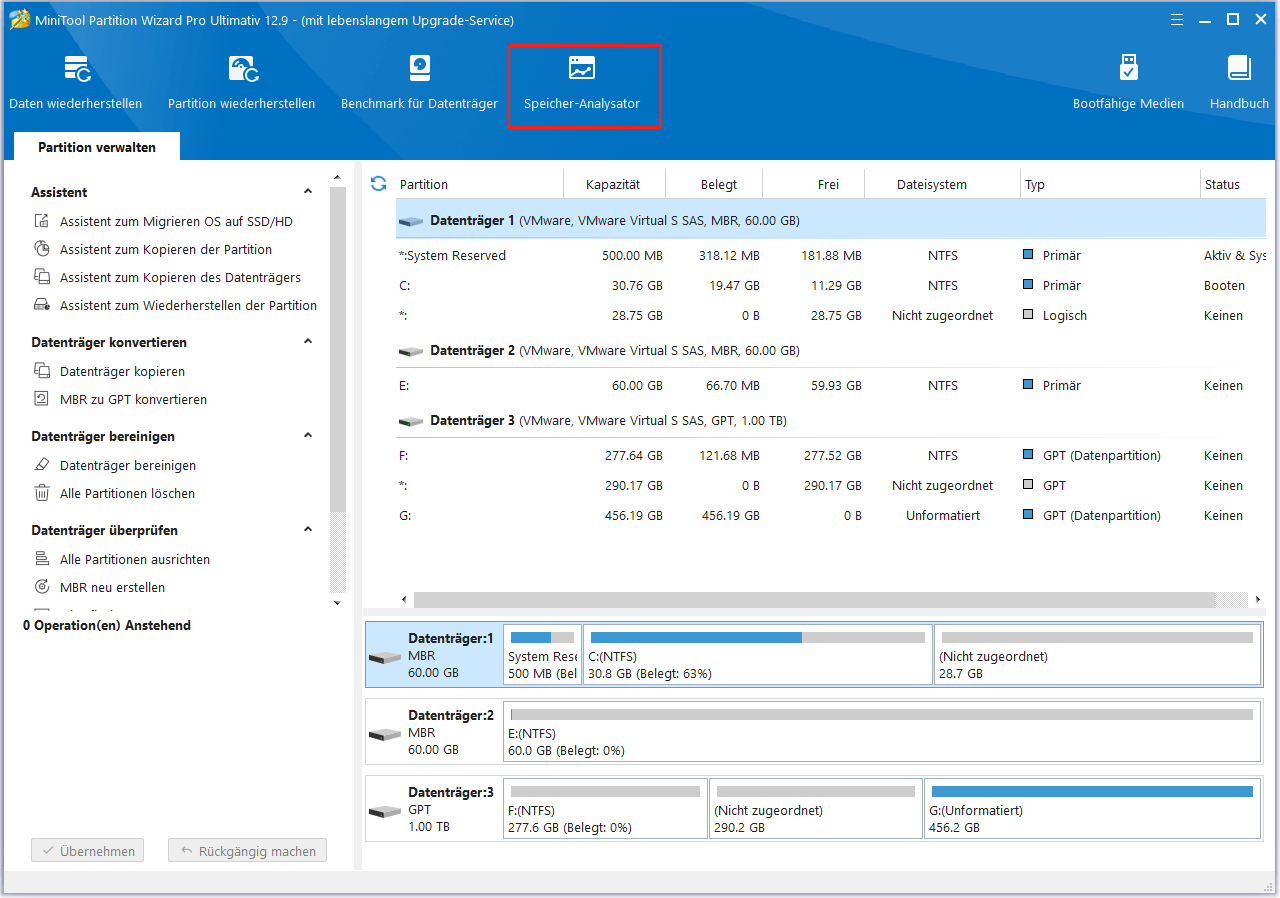Collapse Datenträger überprüfen section
This screenshot has height=898, width=1280.
pos(308,530)
